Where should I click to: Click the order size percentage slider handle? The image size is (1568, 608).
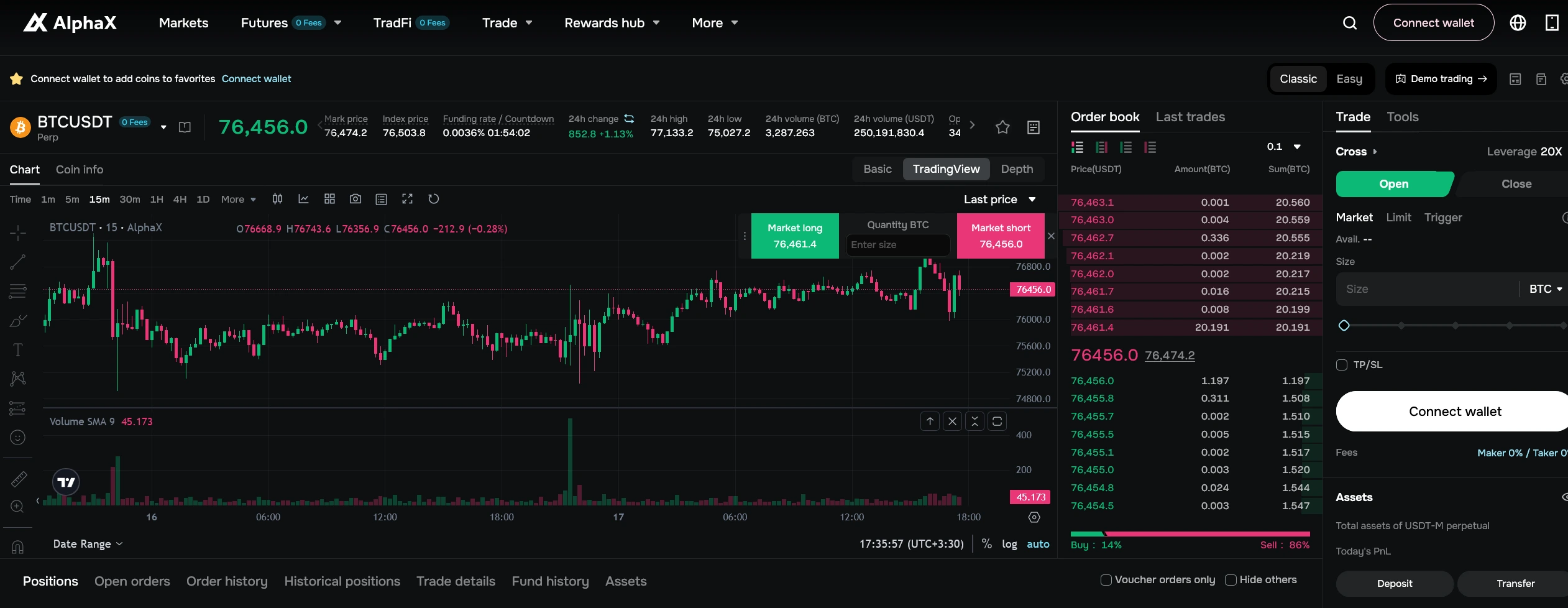pos(1344,326)
